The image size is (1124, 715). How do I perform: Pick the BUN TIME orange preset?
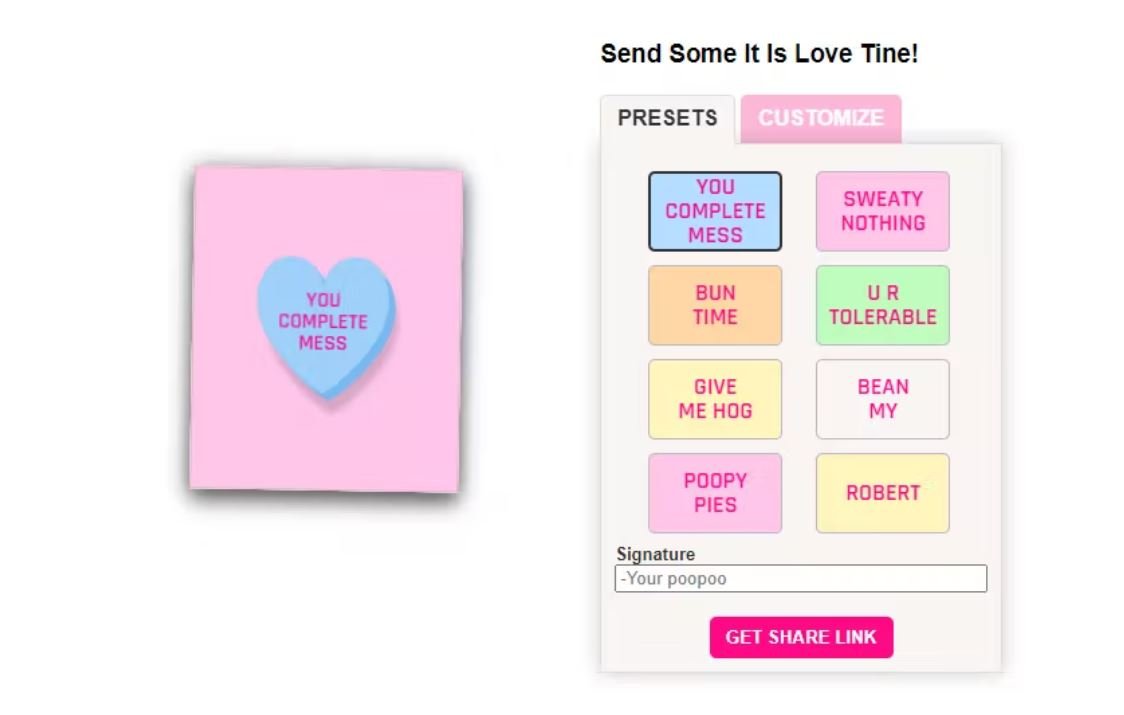pyautogui.click(x=715, y=305)
